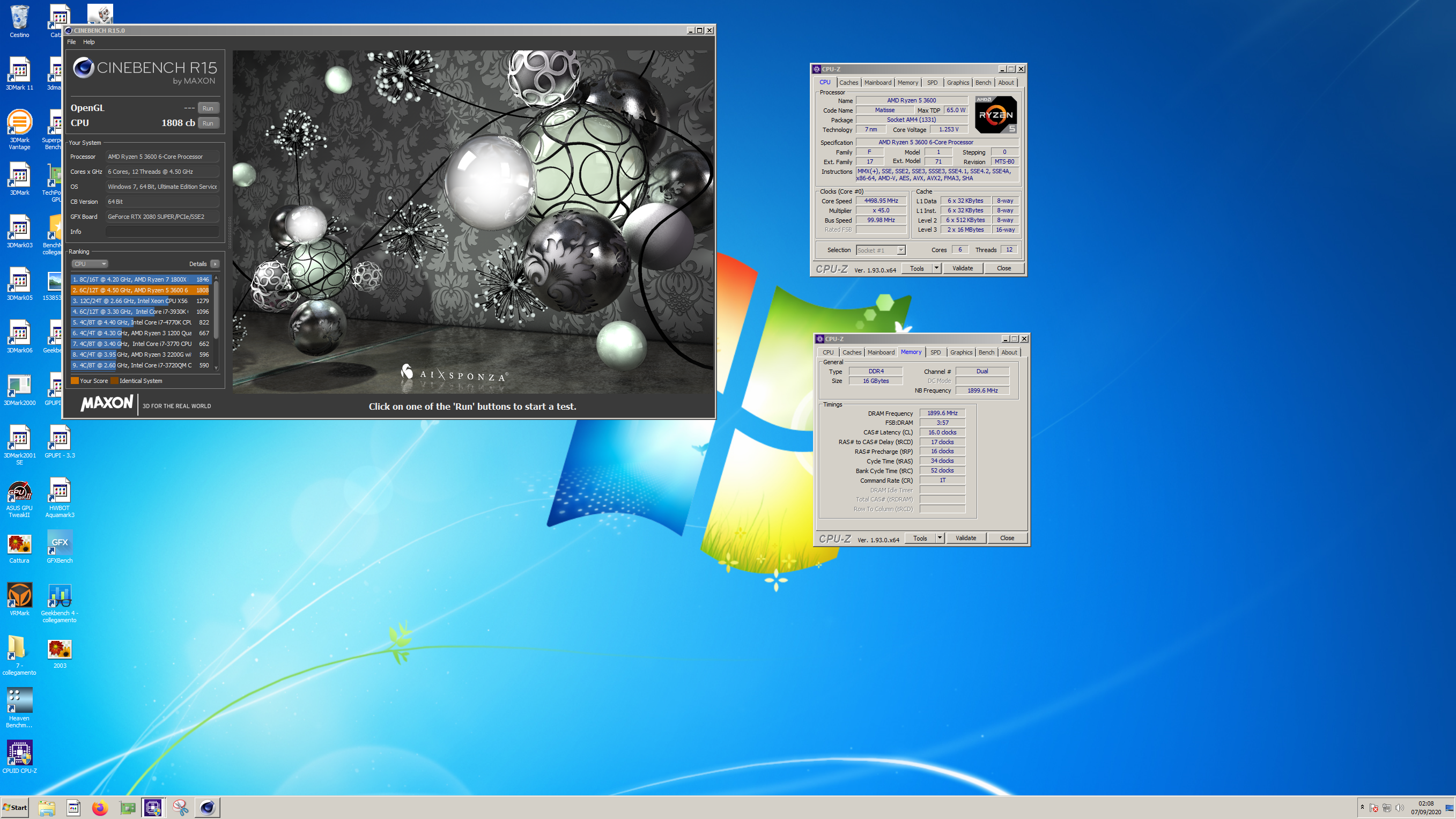This screenshot has width=1456, height=819.
Task: Launch 3DMark Vantage from the desktop
Action: [19, 130]
